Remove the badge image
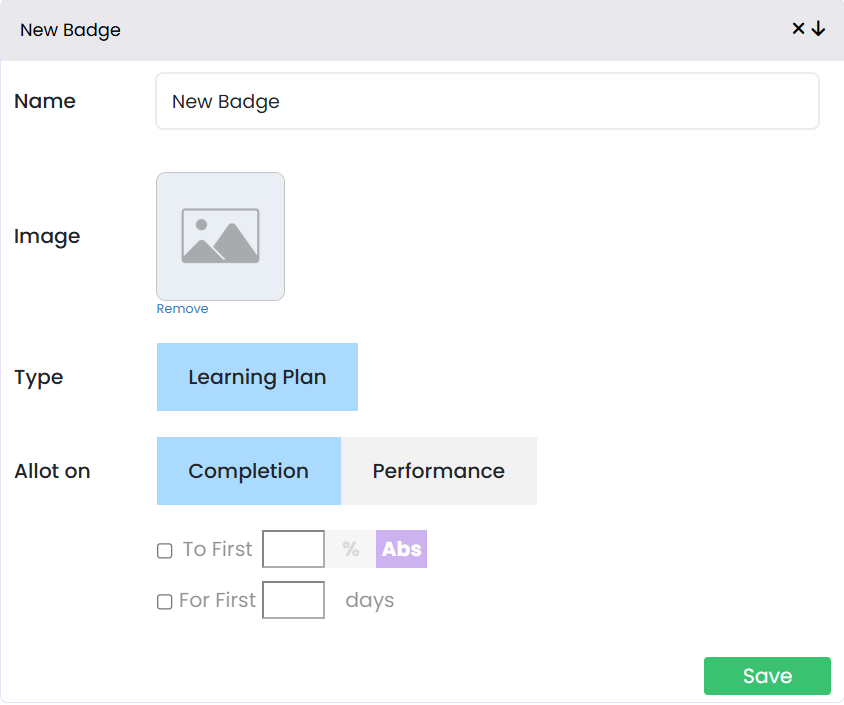Viewport: 844px width, 705px height. (182, 309)
